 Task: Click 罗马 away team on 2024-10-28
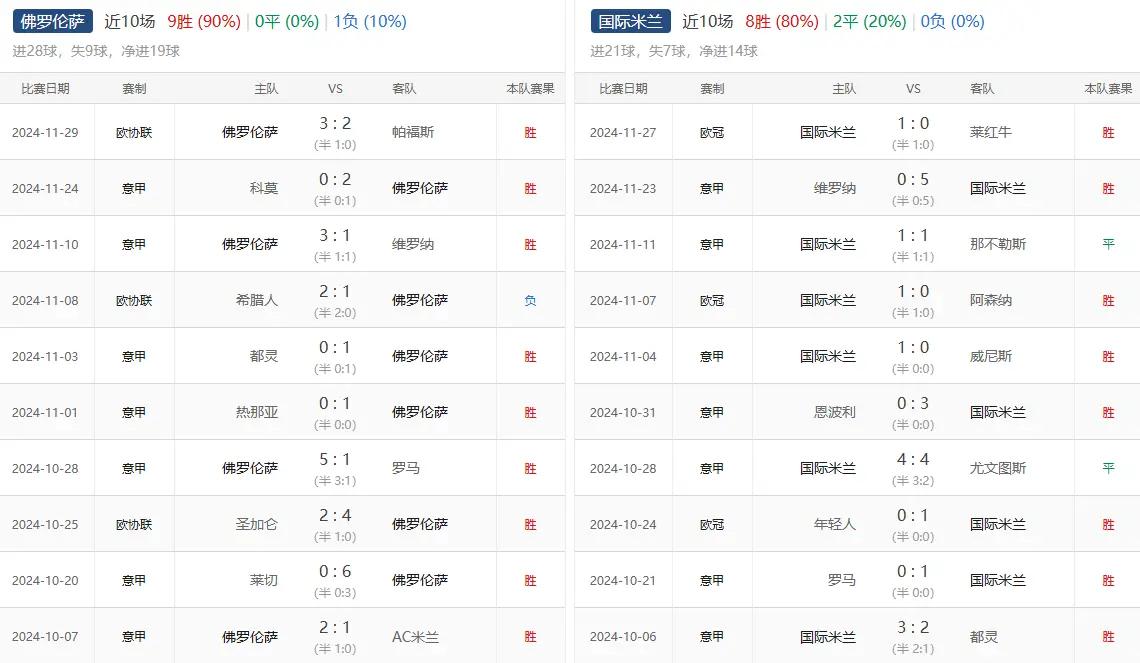(406, 468)
